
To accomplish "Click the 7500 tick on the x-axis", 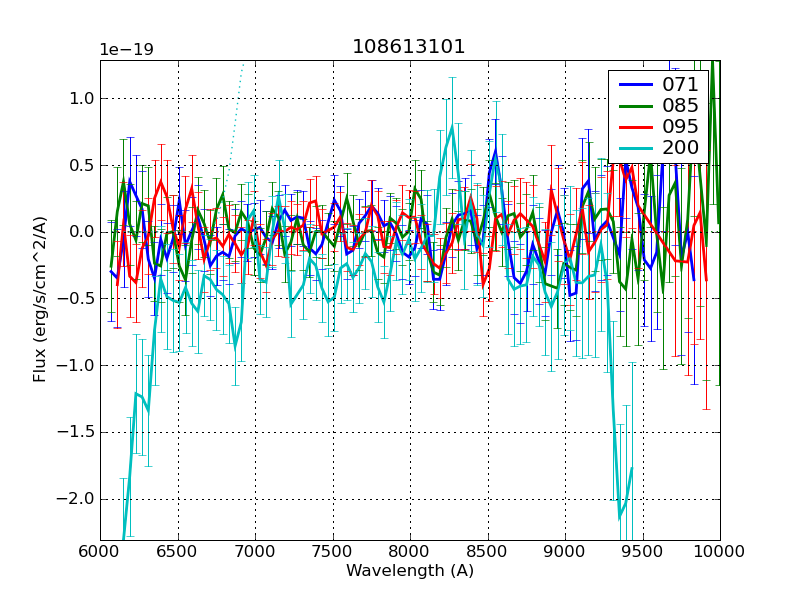I will click(x=332, y=551).
